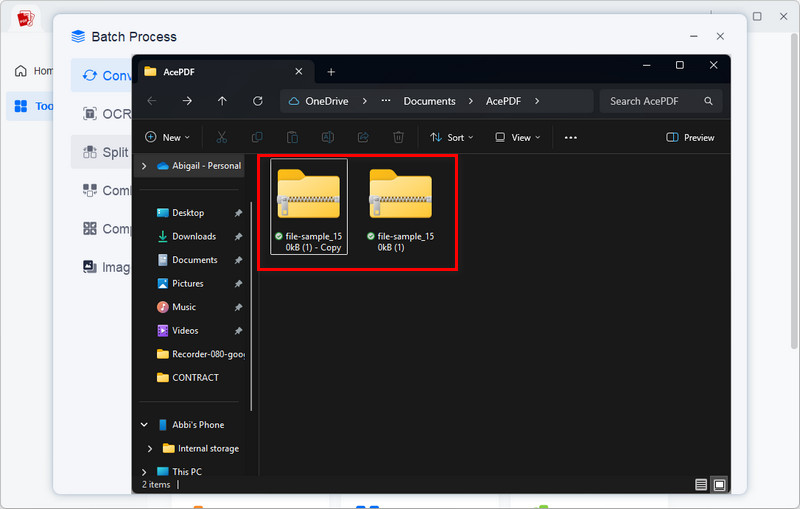
Task: Select the Image option in Batch Process
Action: pos(106,267)
